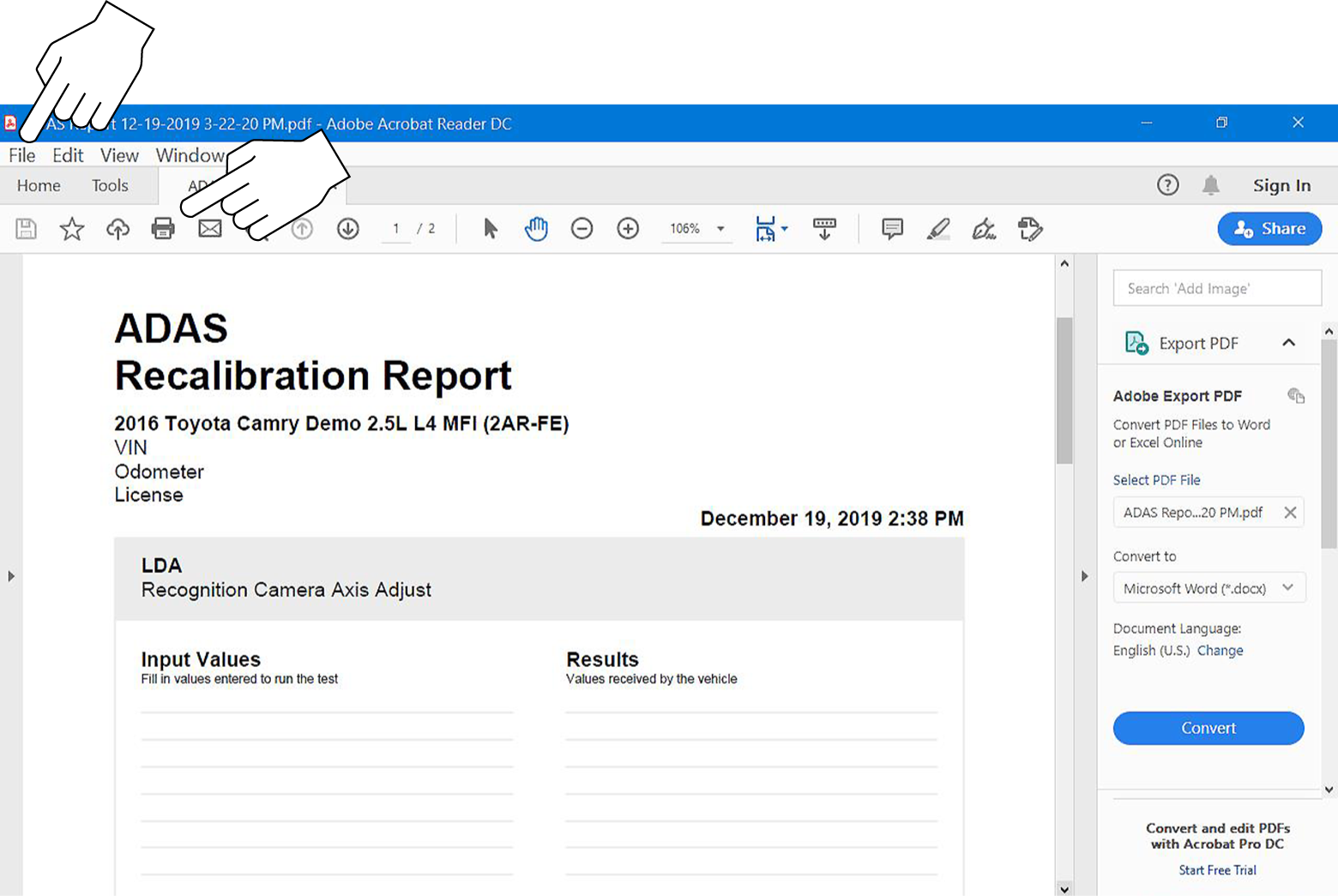Screen dimensions: 1338x896
Task: Switch to the Tools tab
Action: coord(110,185)
